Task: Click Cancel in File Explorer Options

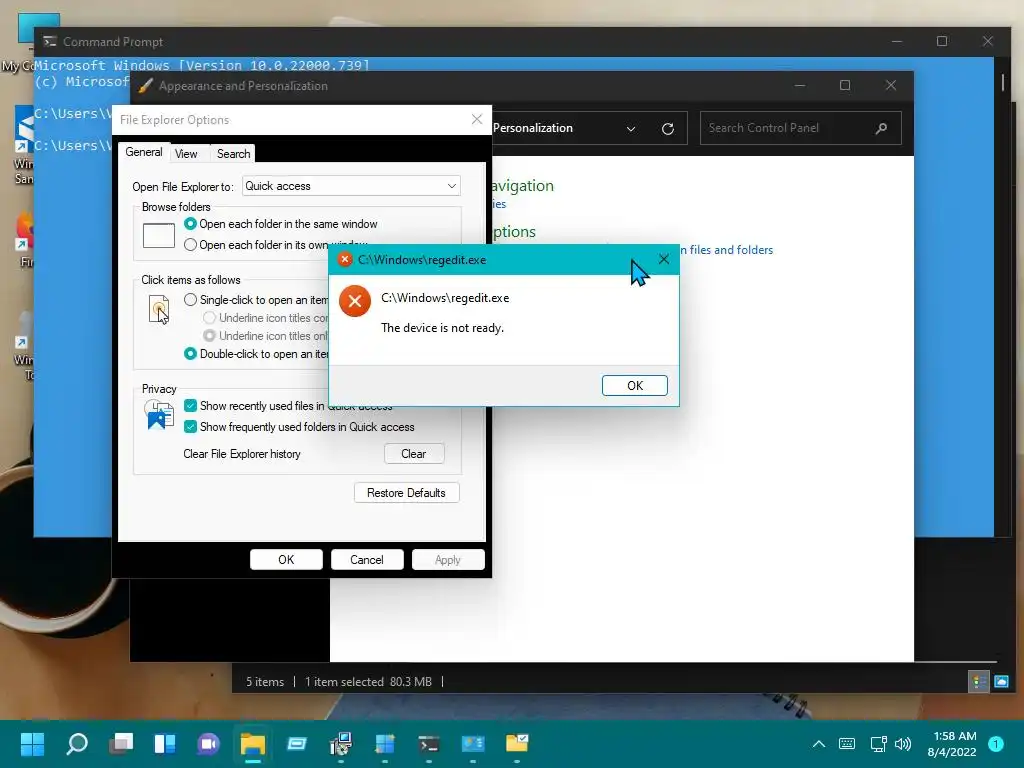Action: tap(367, 560)
